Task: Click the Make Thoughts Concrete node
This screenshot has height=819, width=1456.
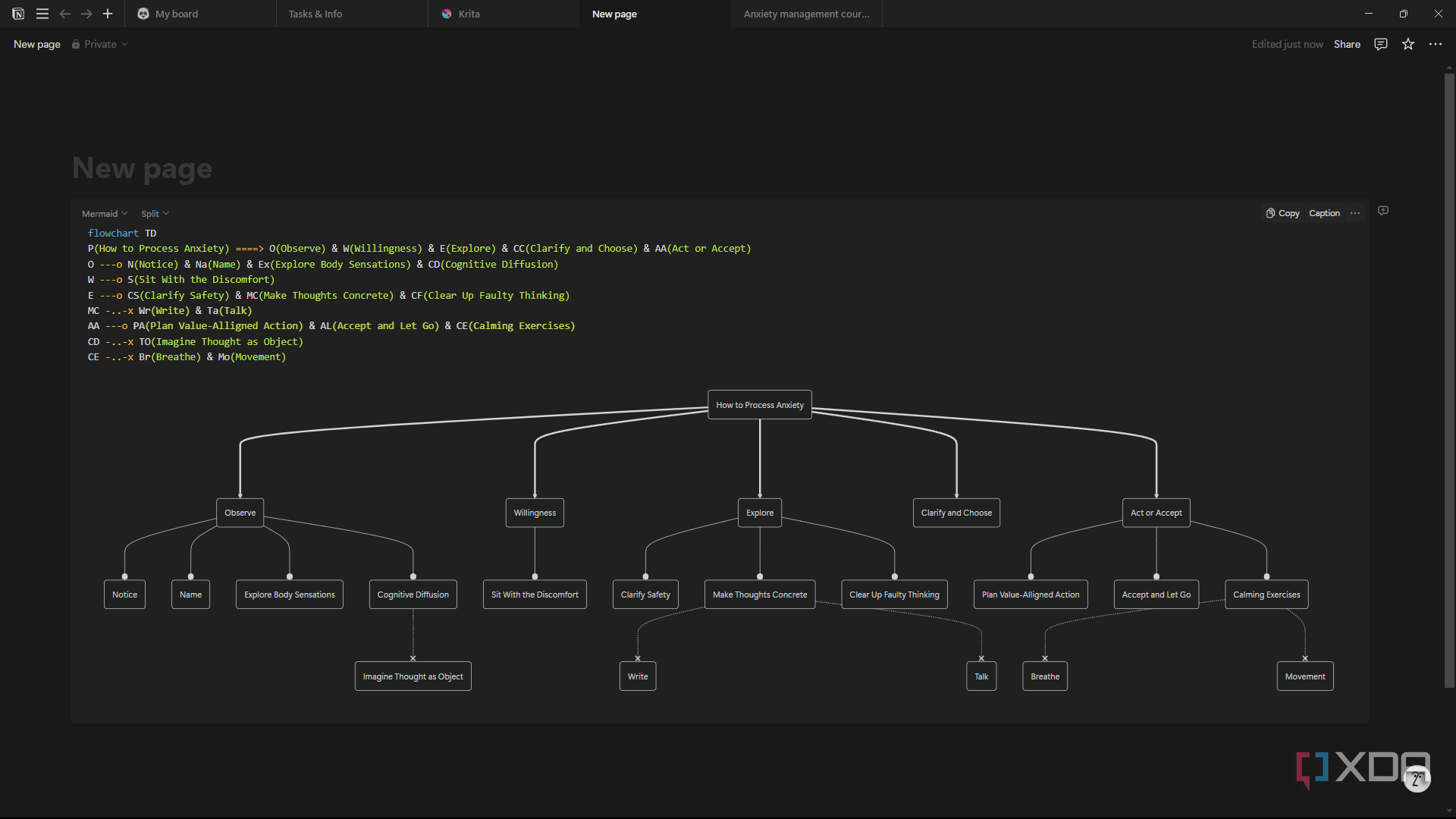Action: coord(760,595)
